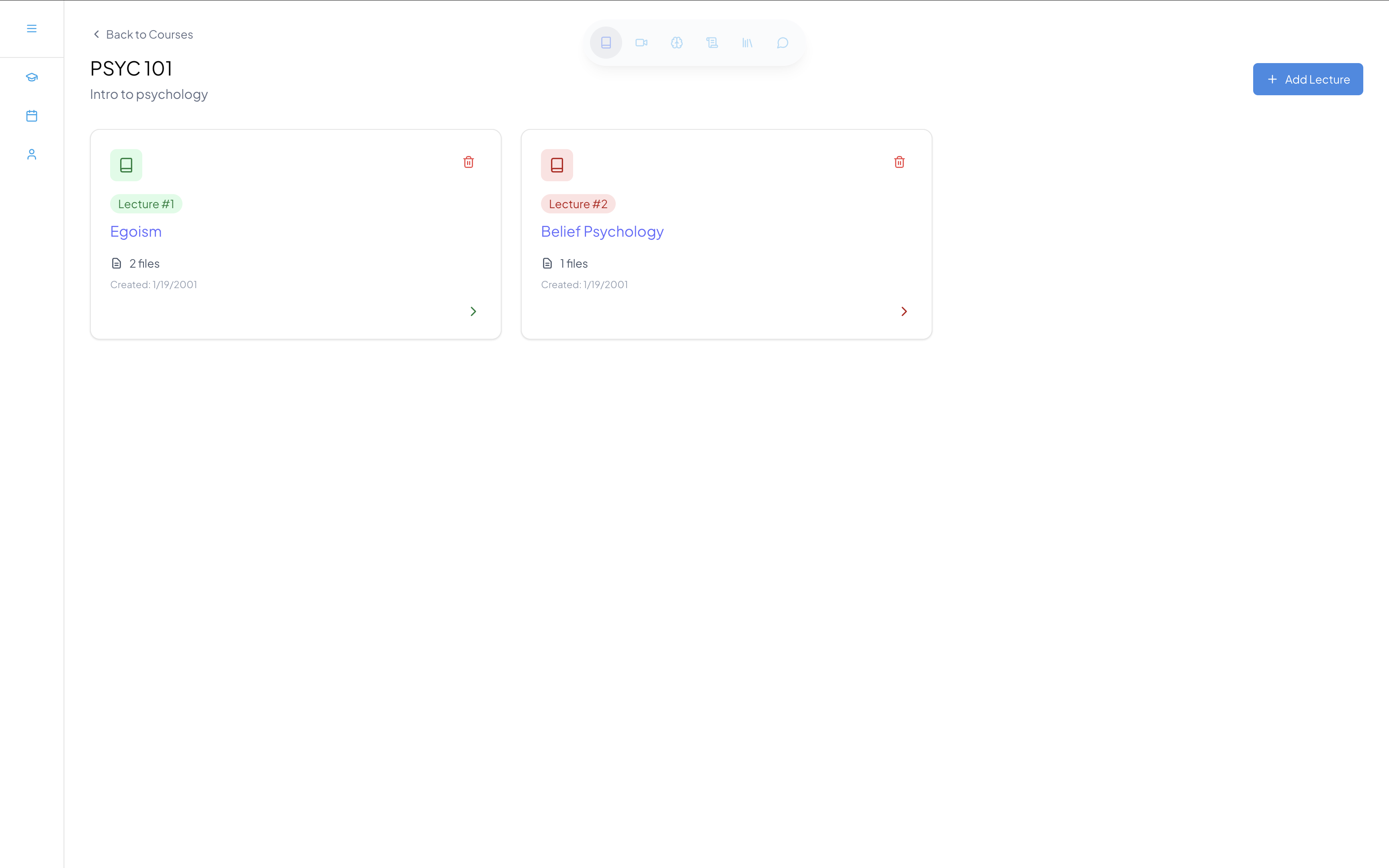Open the Egoism lecture title
Image resolution: width=1389 pixels, height=868 pixels.
pos(136,231)
